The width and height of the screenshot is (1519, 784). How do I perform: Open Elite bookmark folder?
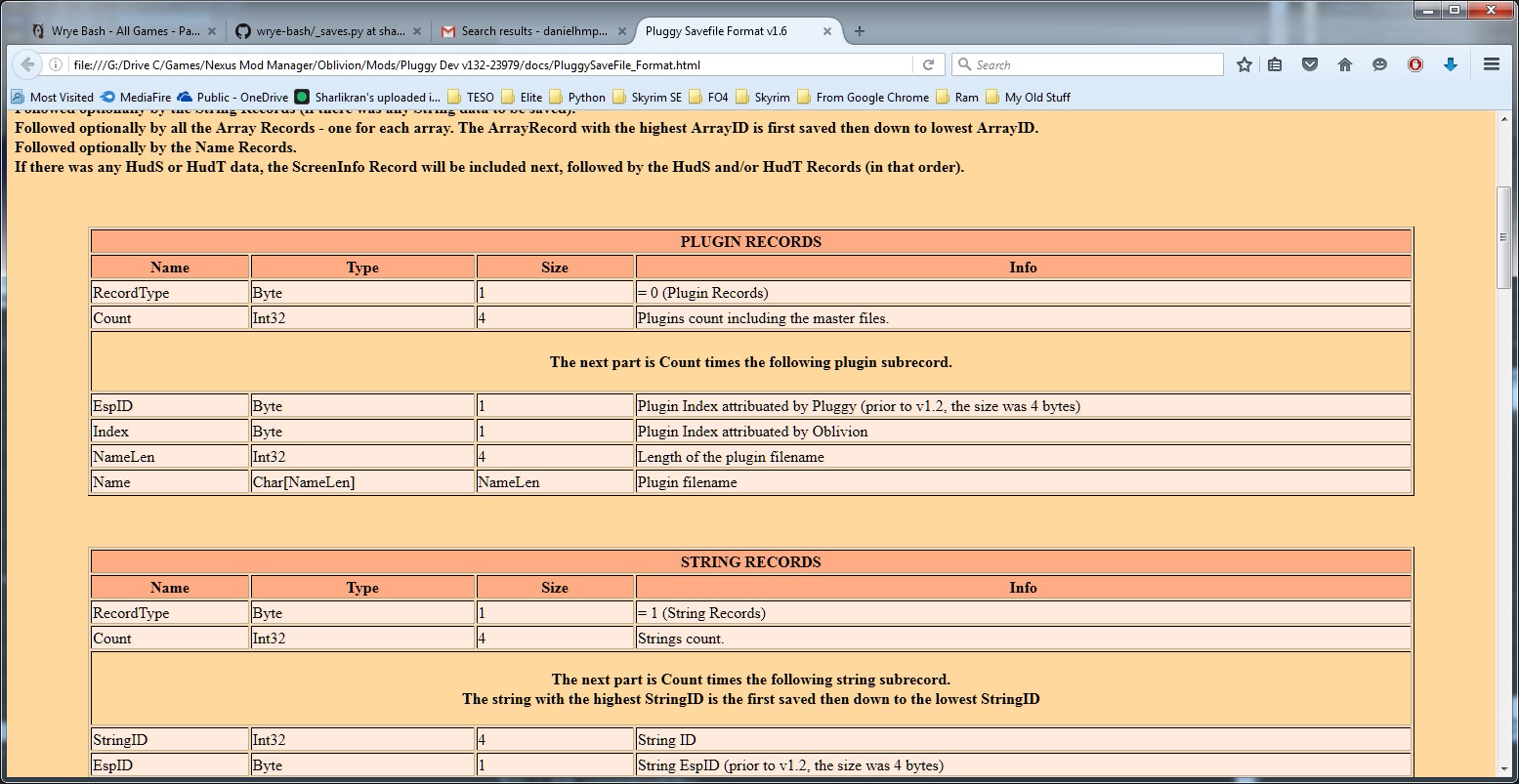point(522,97)
